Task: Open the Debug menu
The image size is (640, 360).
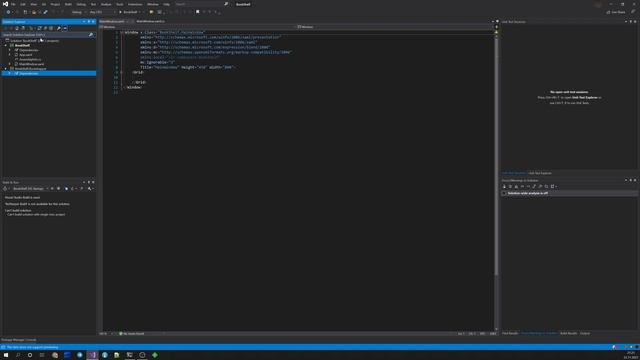Action: tap(81, 4)
